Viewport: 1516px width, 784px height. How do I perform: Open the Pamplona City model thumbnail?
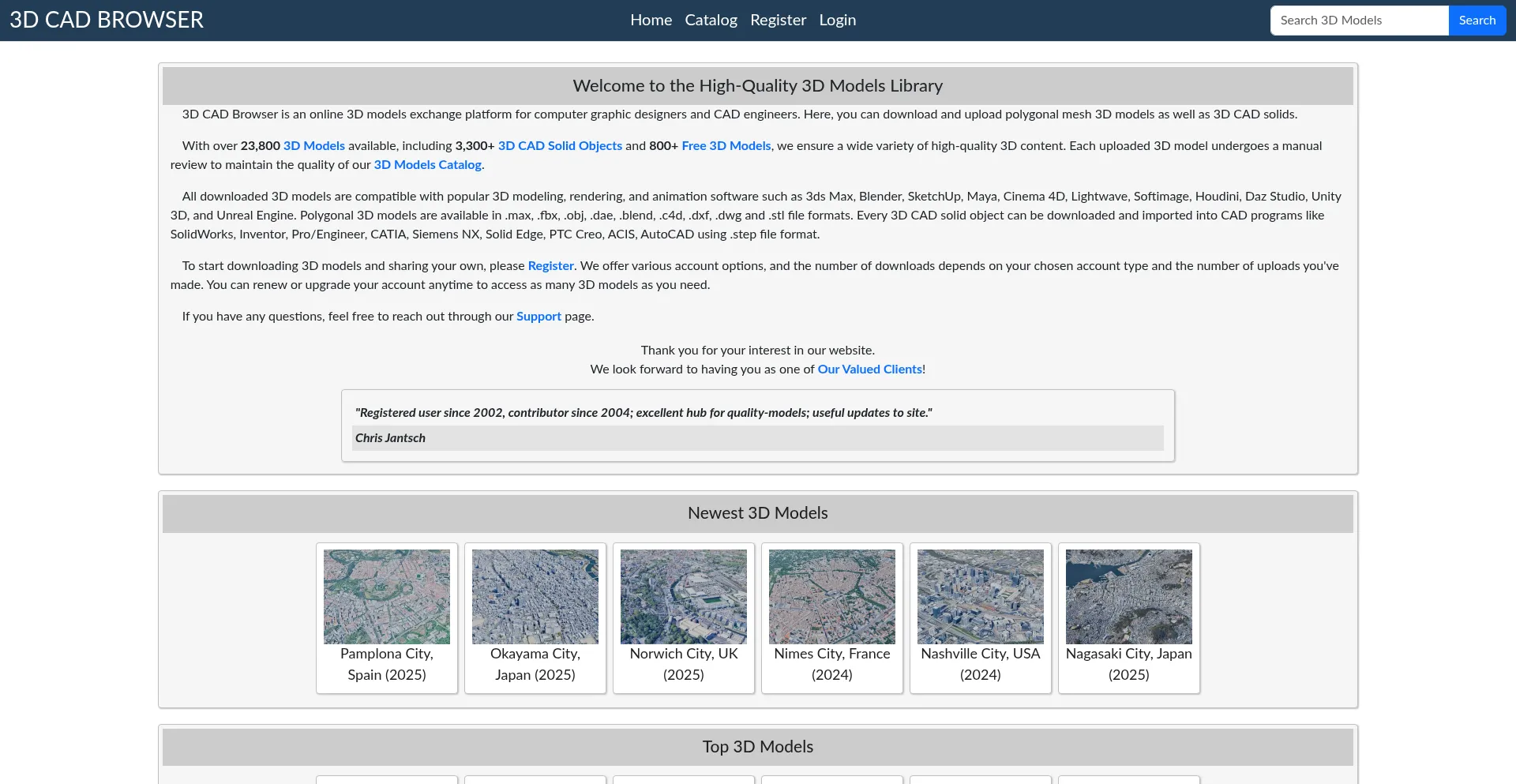click(x=386, y=596)
